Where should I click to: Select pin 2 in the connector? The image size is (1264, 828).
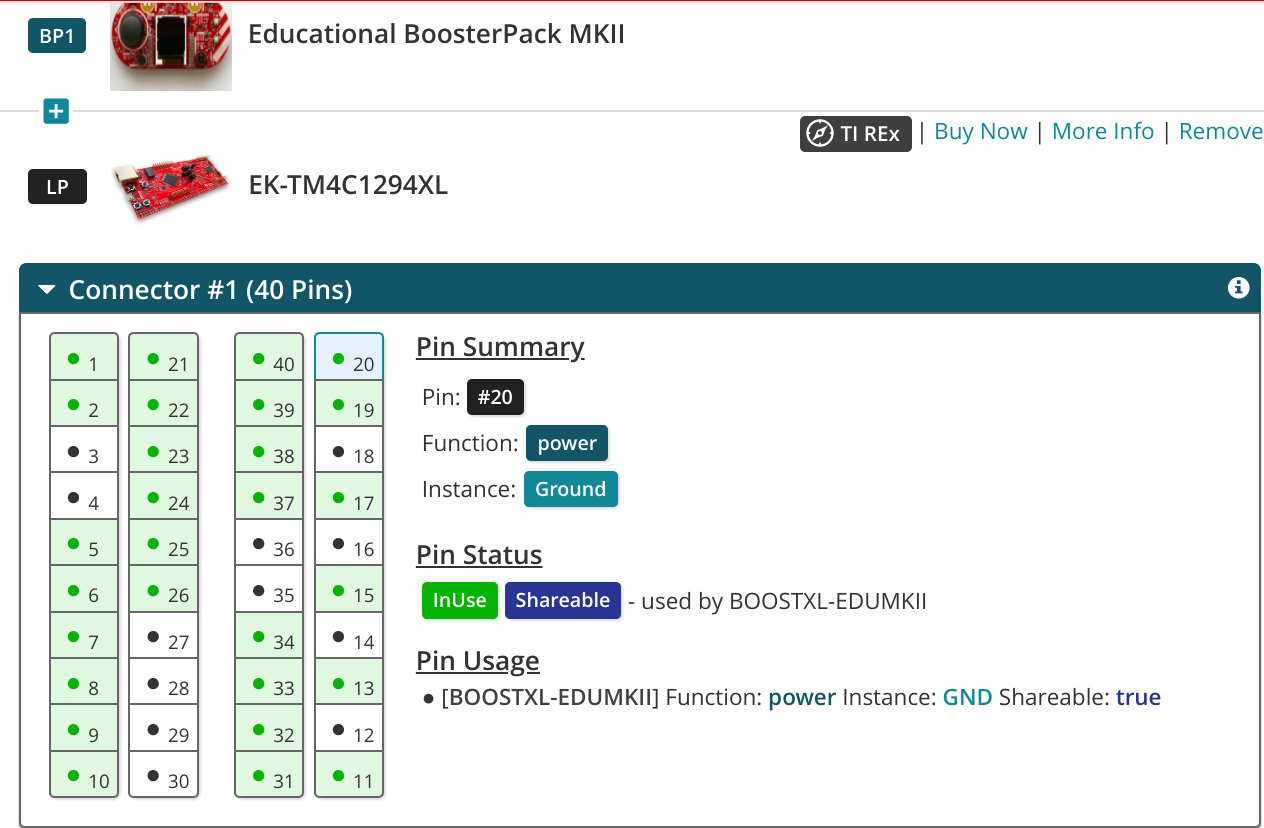pyautogui.click(x=84, y=404)
